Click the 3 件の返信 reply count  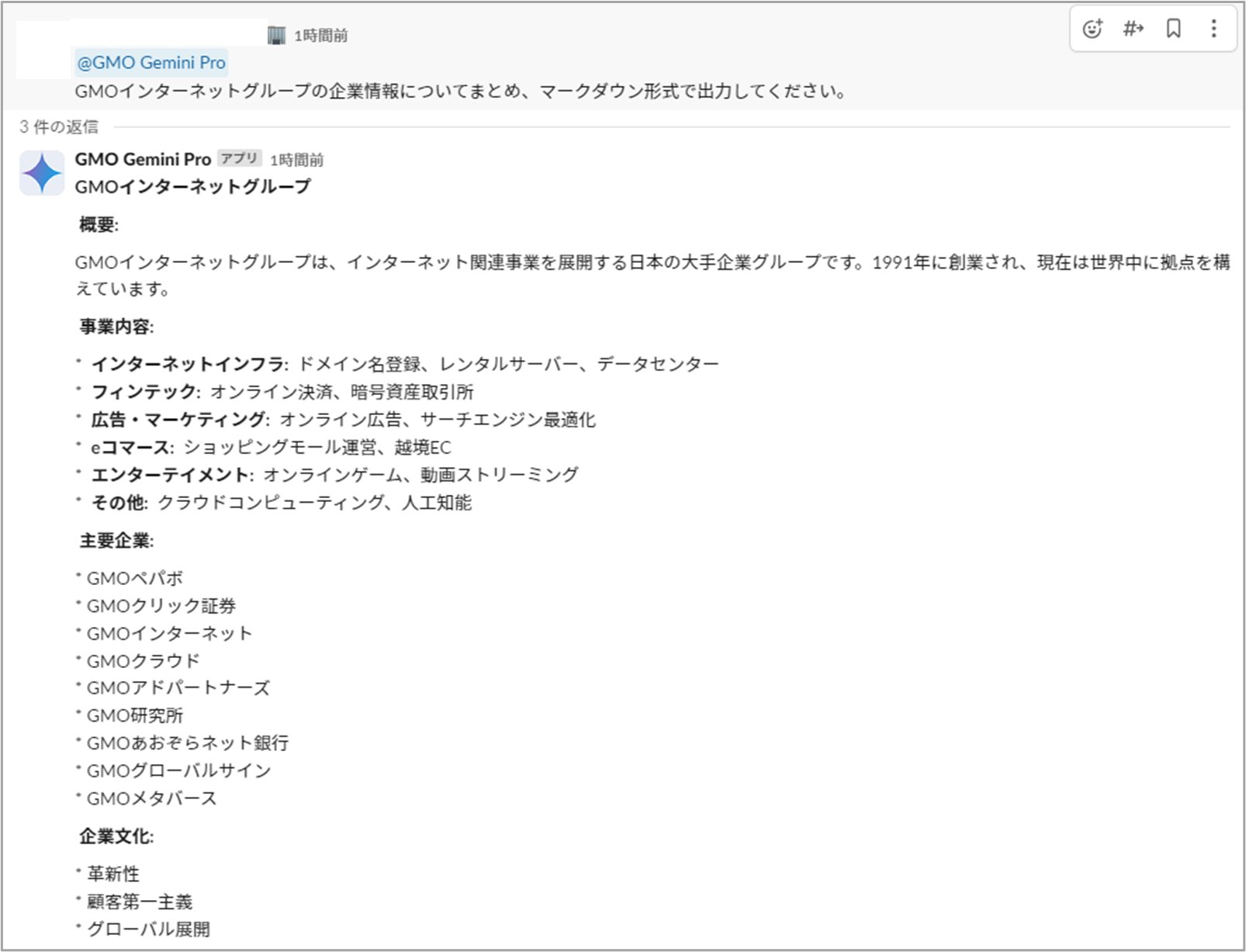pos(59,126)
